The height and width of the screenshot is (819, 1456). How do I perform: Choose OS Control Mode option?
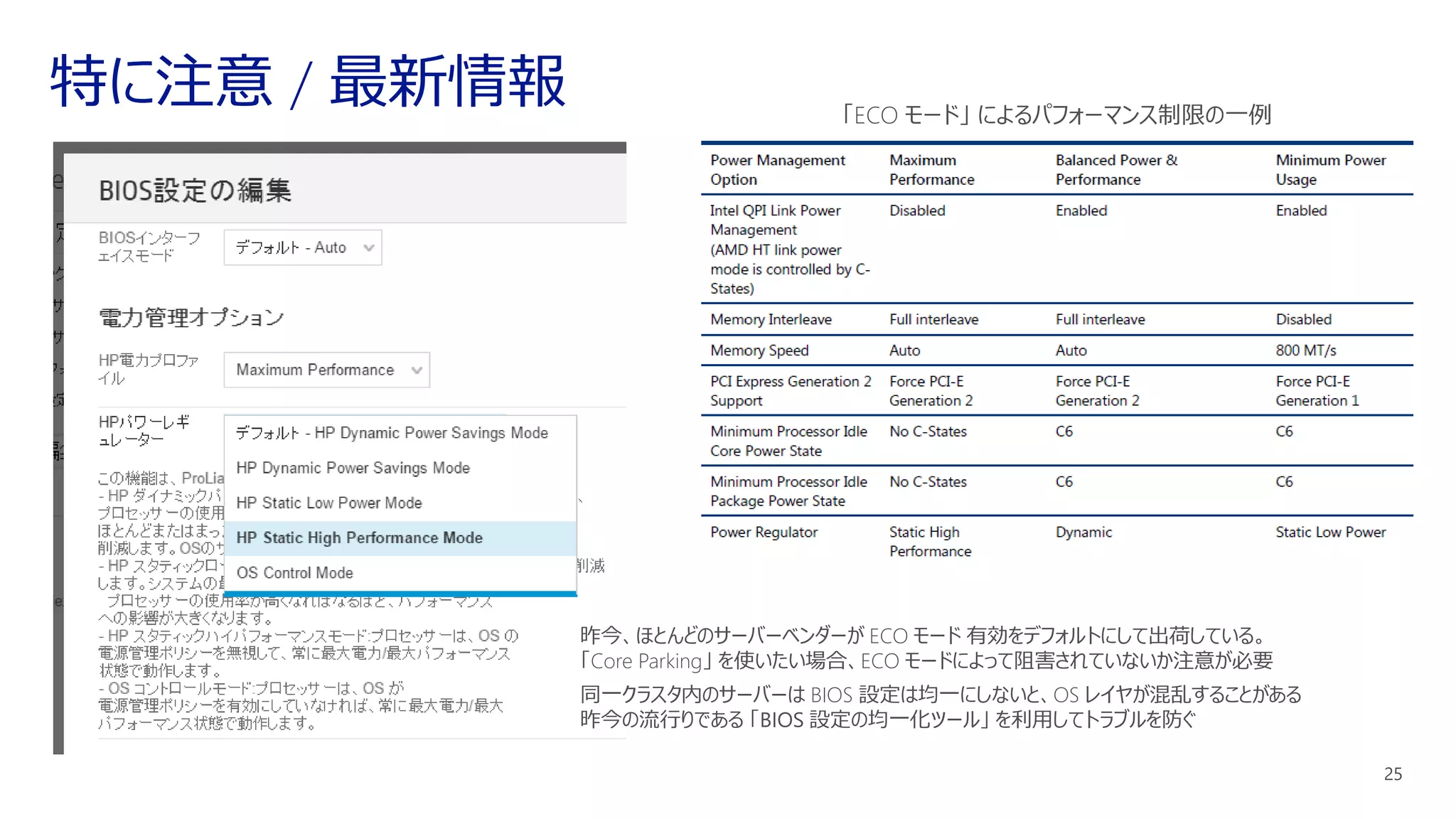coord(294,572)
